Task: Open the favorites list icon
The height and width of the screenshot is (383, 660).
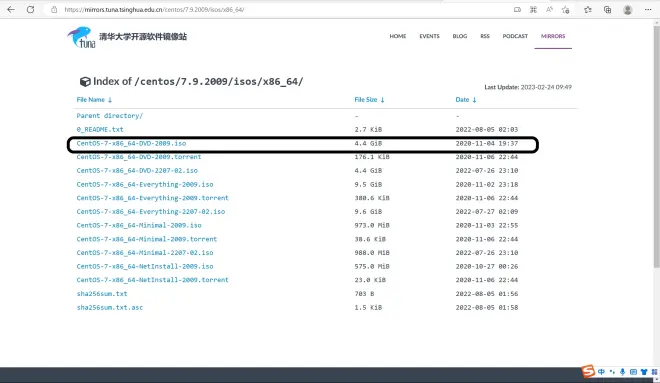Action: (588, 9)
